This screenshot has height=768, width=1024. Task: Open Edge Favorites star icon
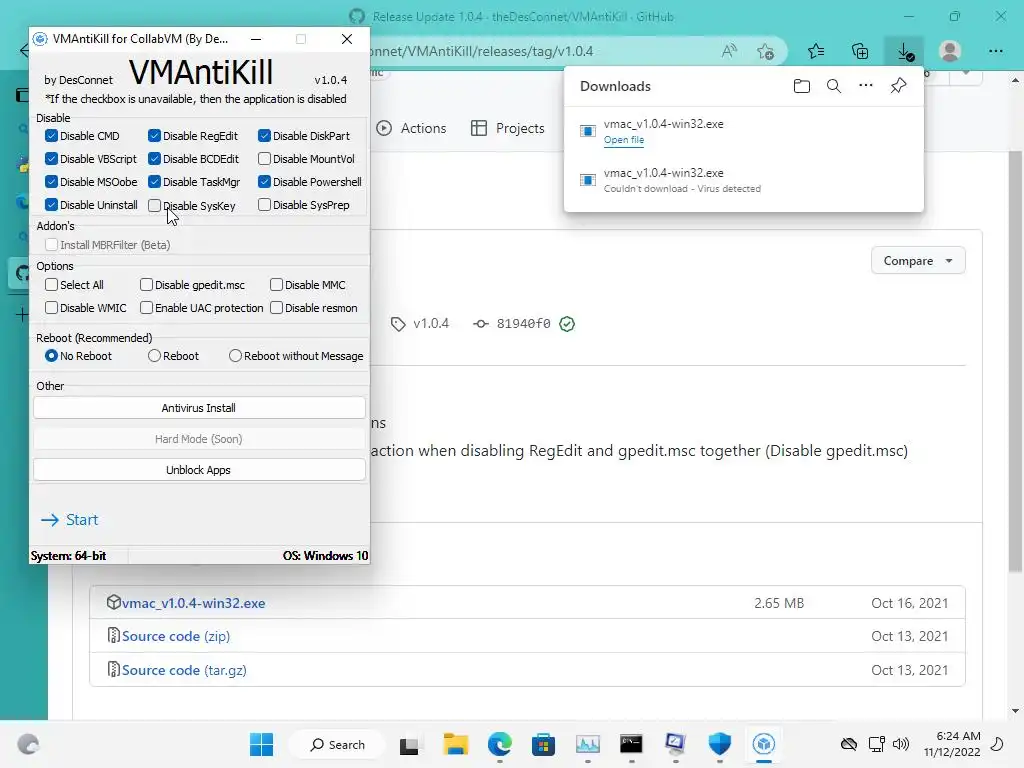816,52
